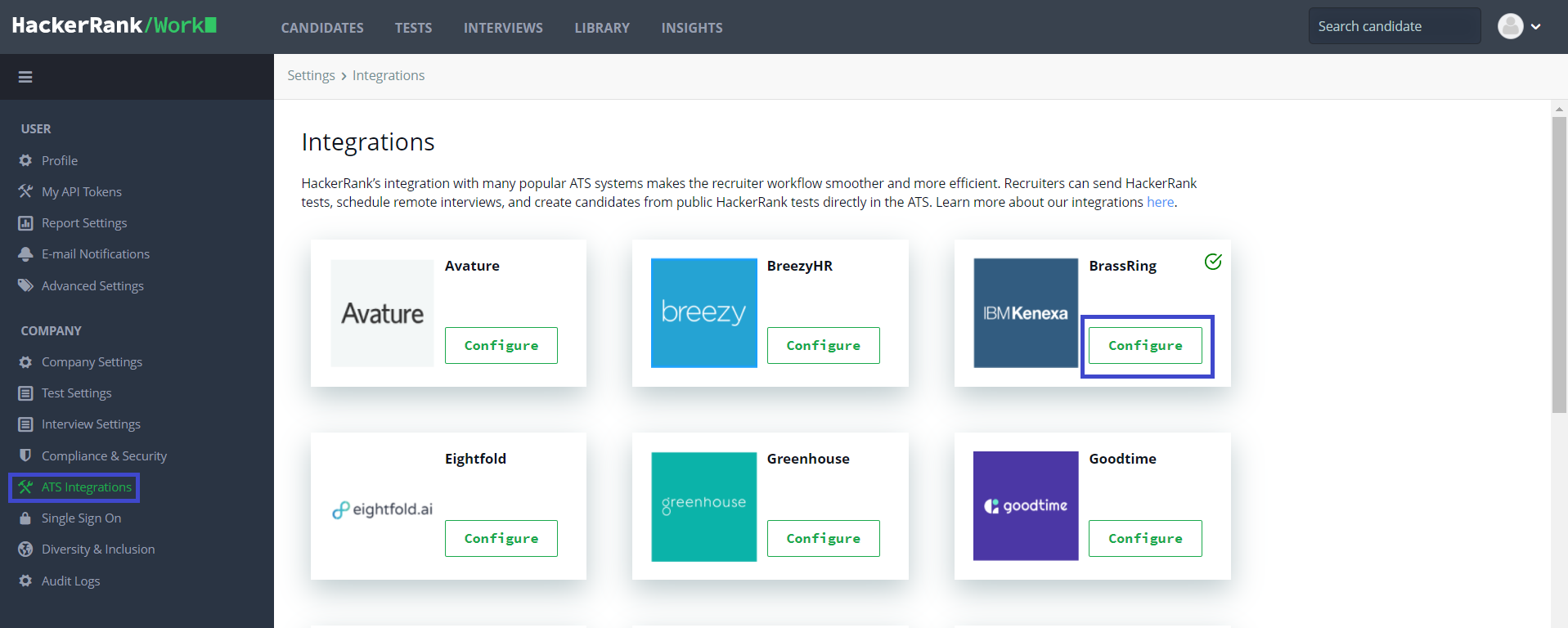Open the Tests menu
1568x628 pixels.
[x=413, y=28]
